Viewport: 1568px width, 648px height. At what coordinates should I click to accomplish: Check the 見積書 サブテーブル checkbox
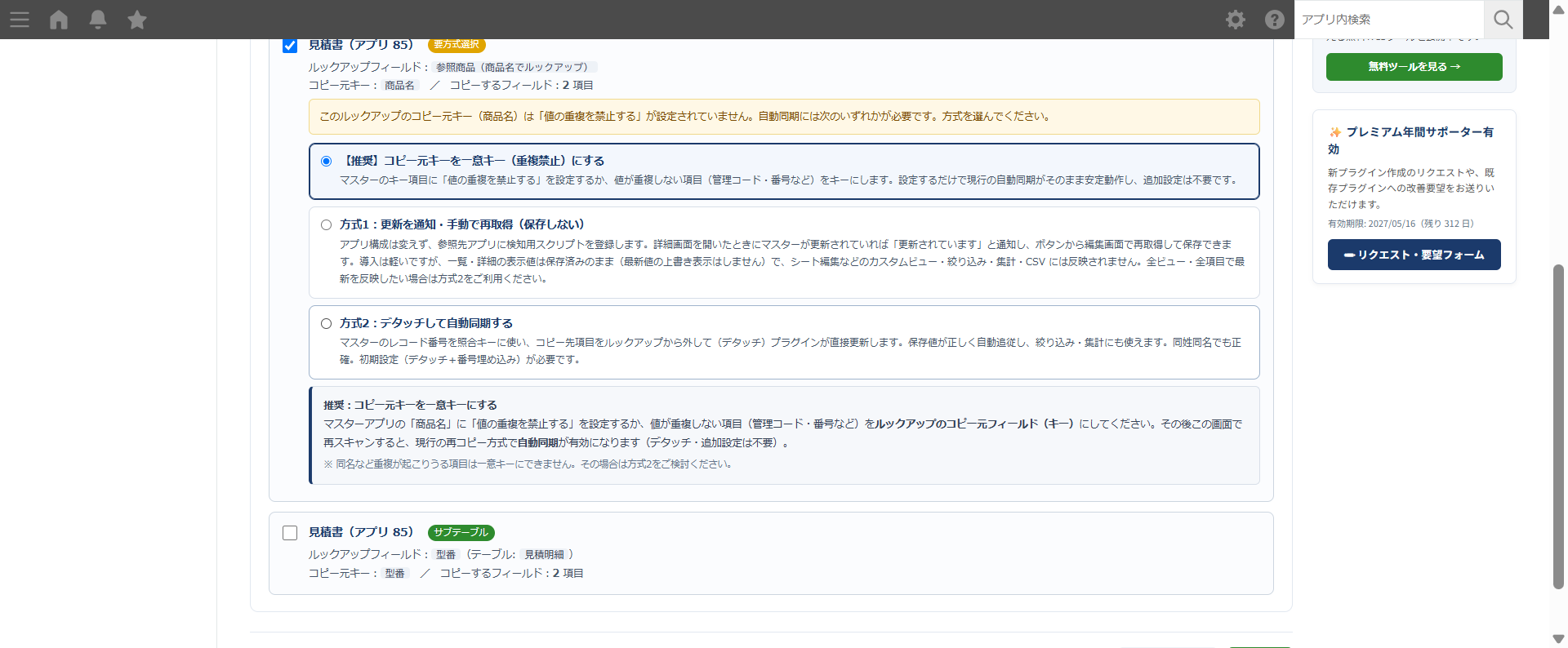pyautogui.click(x=290, y=533)
